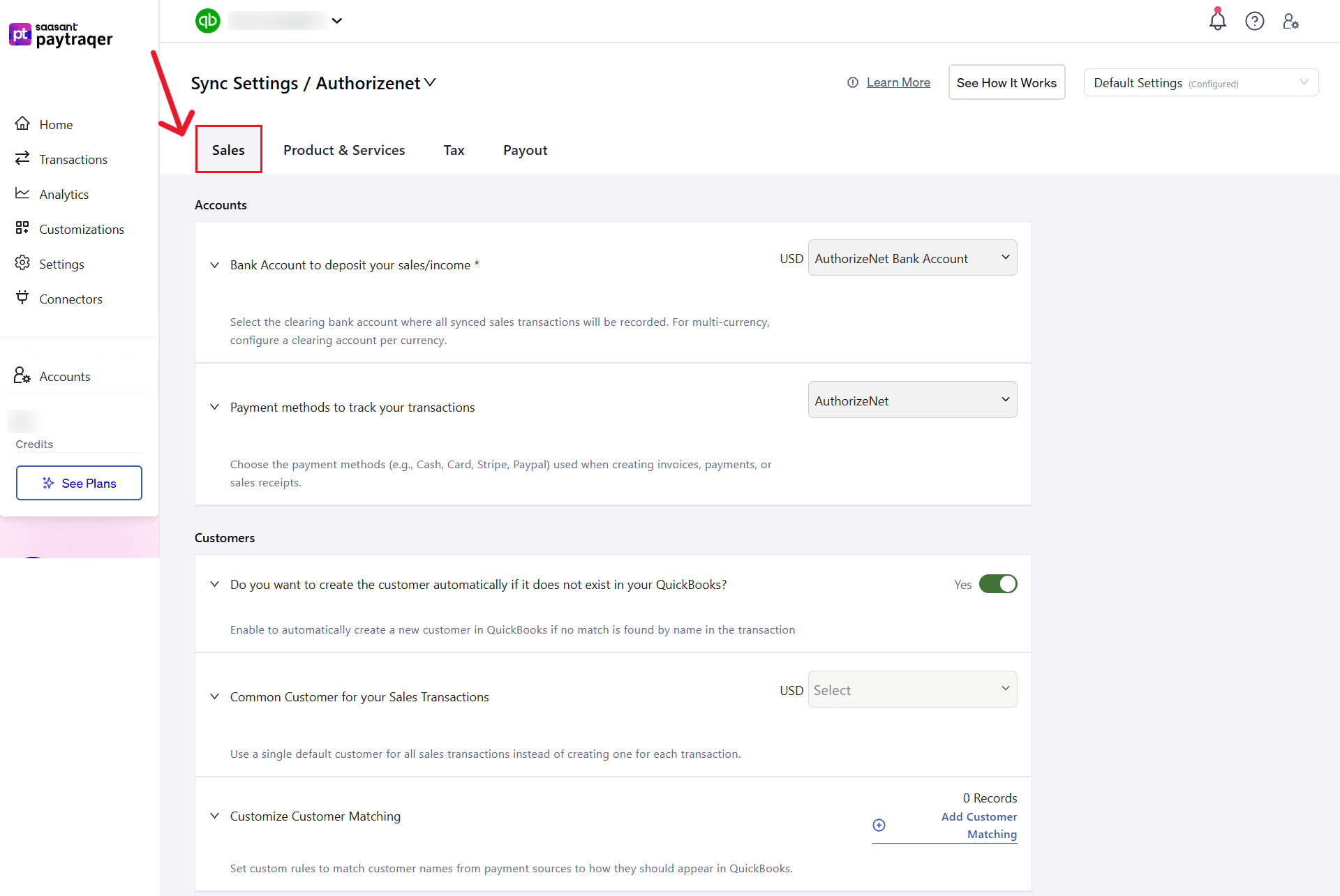Collapse the Payment methods row

click(x=215, y=407)
